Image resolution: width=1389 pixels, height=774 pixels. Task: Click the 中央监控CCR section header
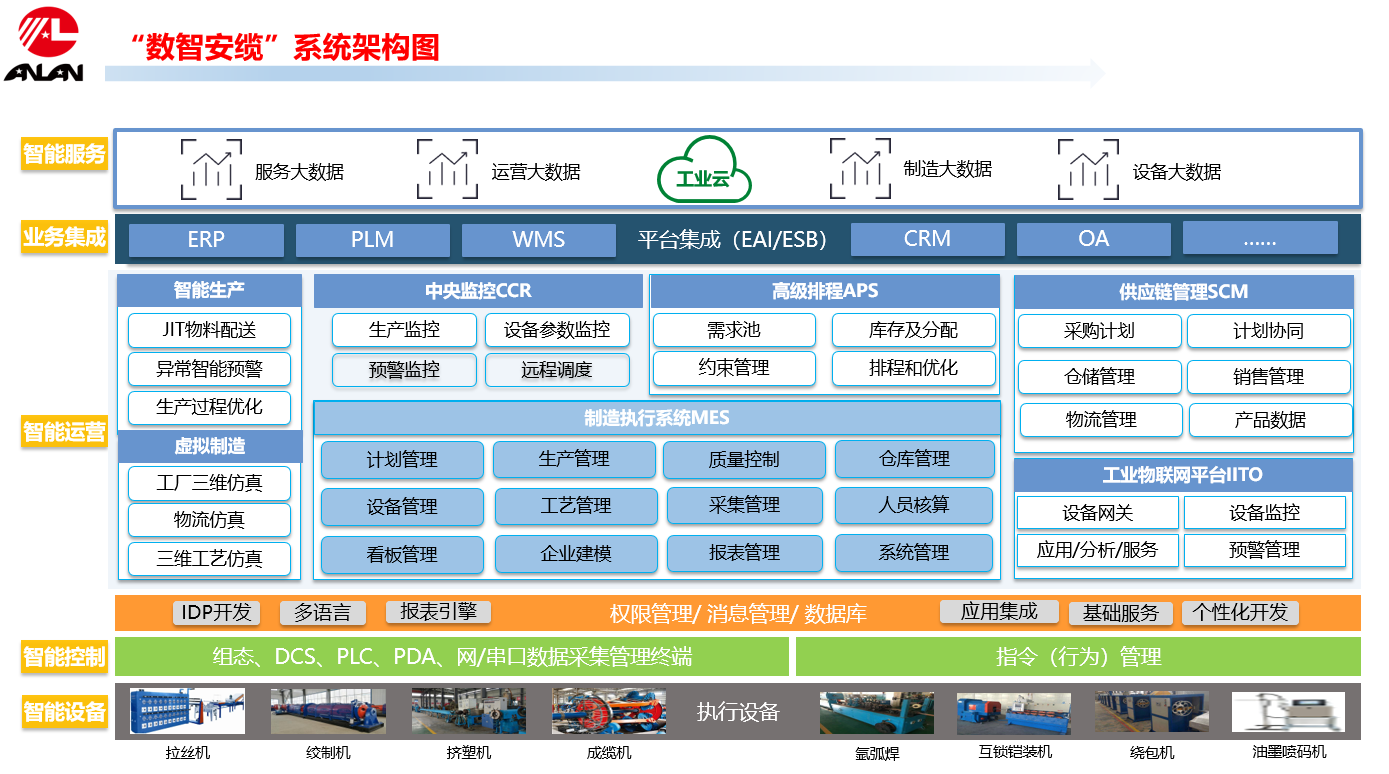478,291
